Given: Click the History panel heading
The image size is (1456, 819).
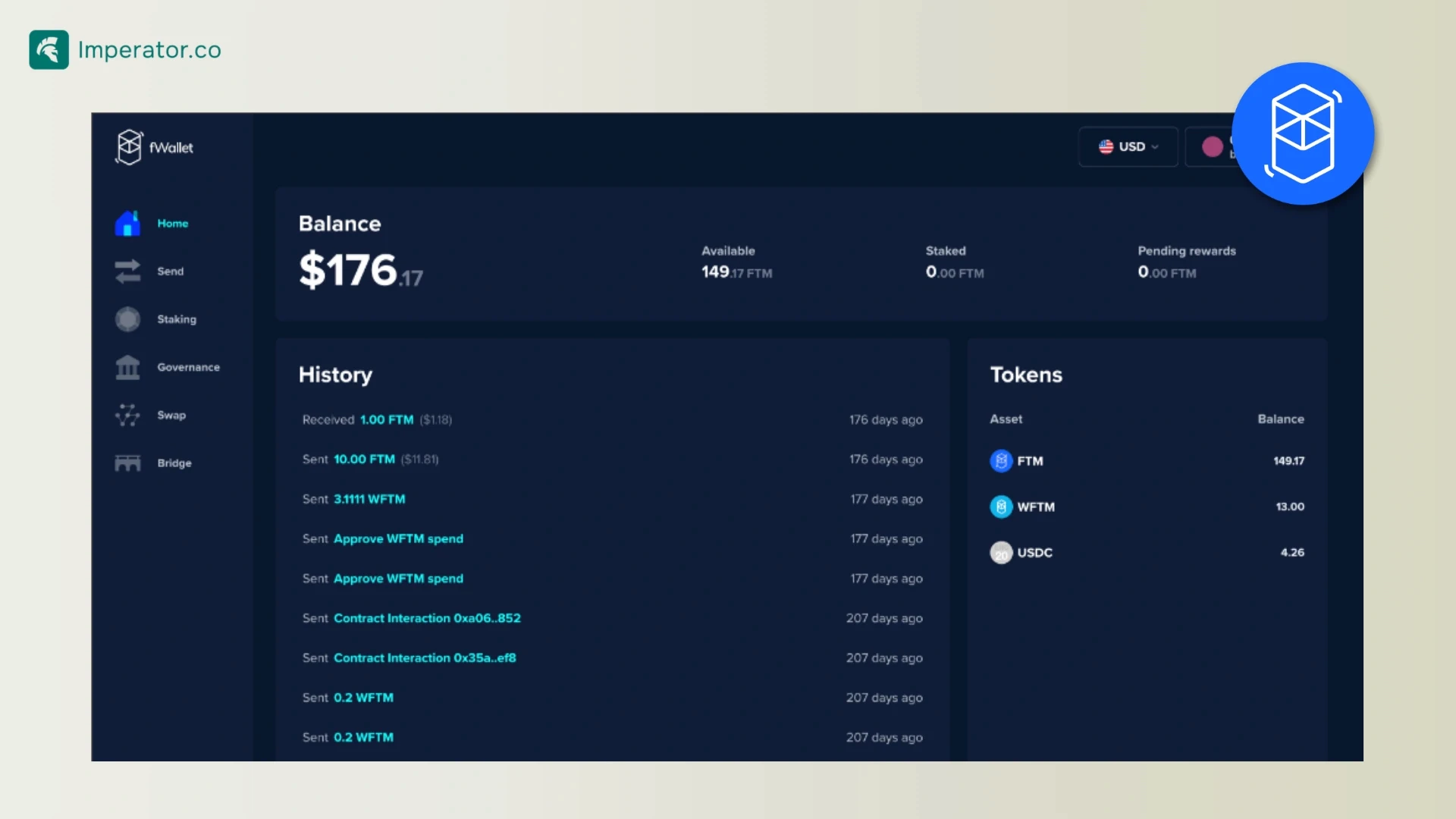Looking at the screenshot, I should tap(335, 375).
